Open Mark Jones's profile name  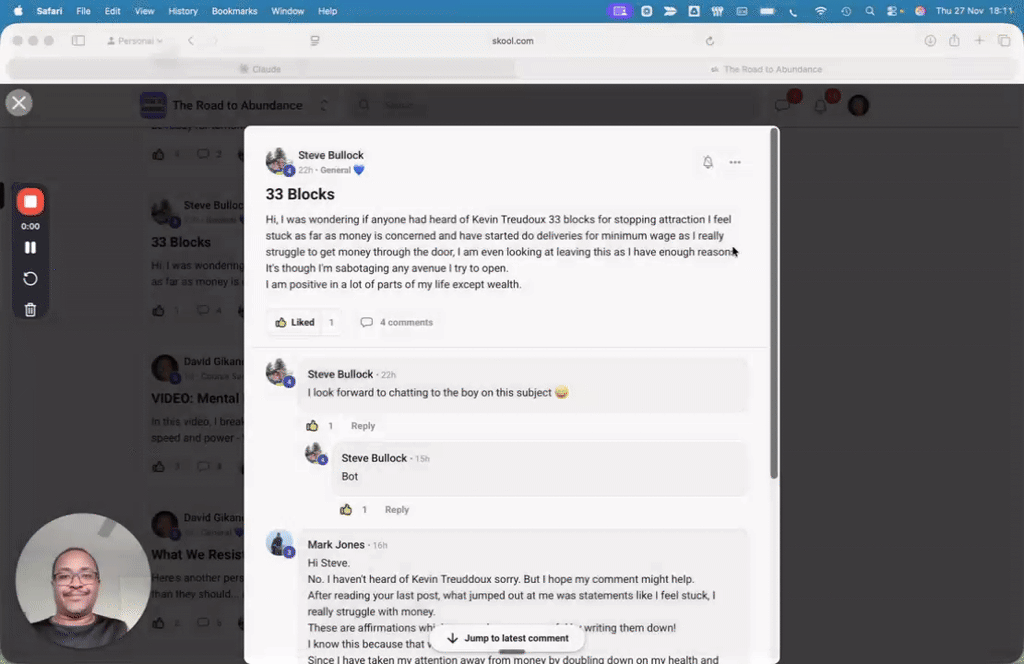(x=336, y=545)
